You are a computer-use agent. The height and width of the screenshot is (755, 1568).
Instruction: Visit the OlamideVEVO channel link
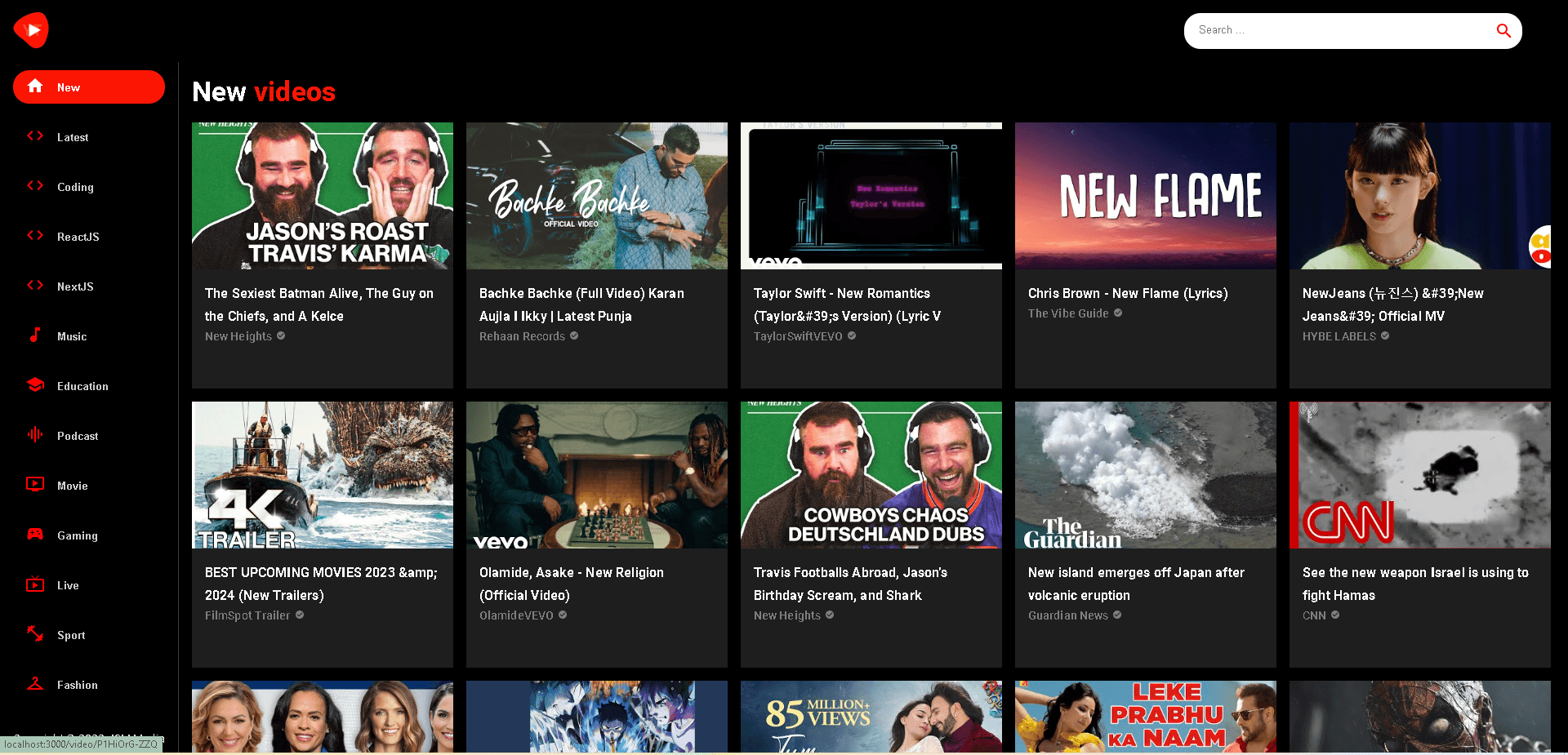click(x=516, y=615)
